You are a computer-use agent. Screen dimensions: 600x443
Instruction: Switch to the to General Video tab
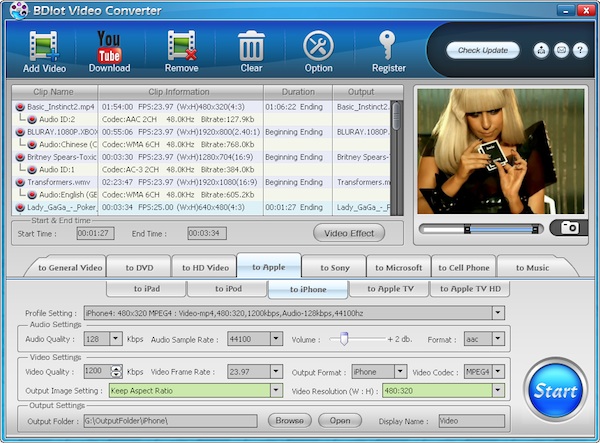(68, 267)
